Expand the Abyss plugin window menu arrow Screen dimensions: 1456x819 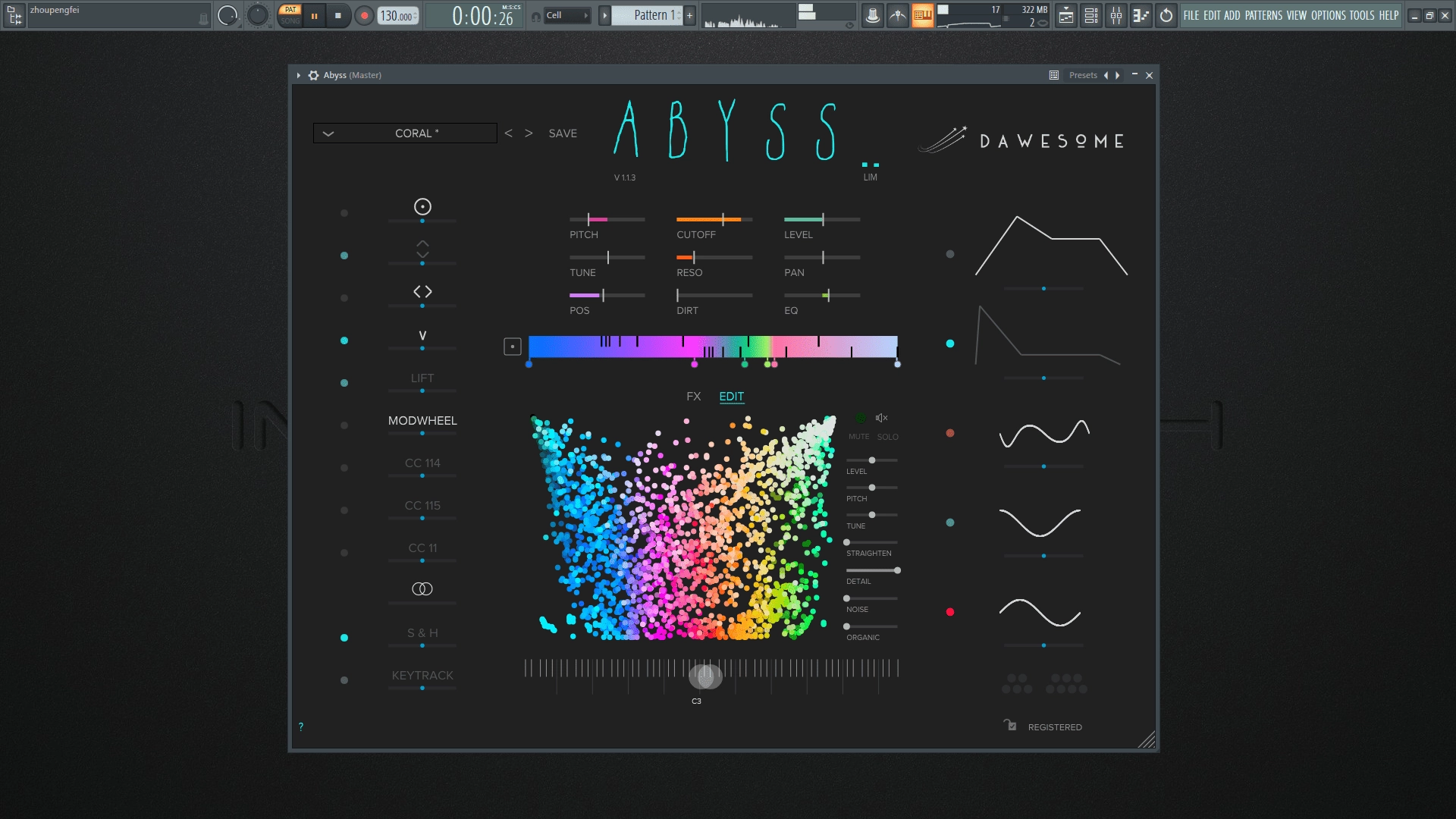point(299,75)
